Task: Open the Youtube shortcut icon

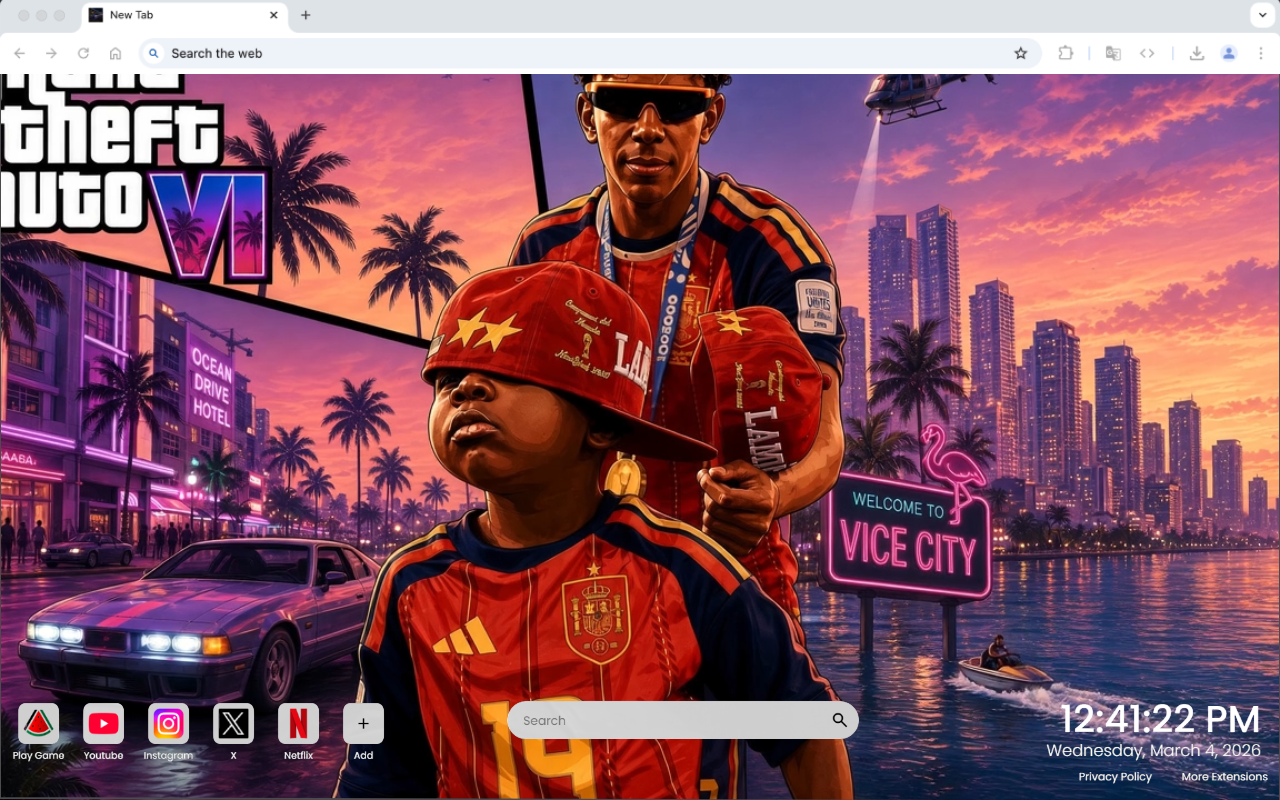Action: pos(103,724)
